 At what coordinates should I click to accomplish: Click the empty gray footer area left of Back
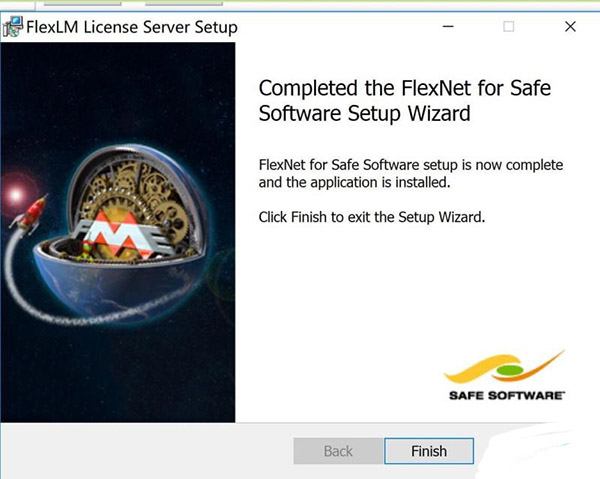(147, 451)
